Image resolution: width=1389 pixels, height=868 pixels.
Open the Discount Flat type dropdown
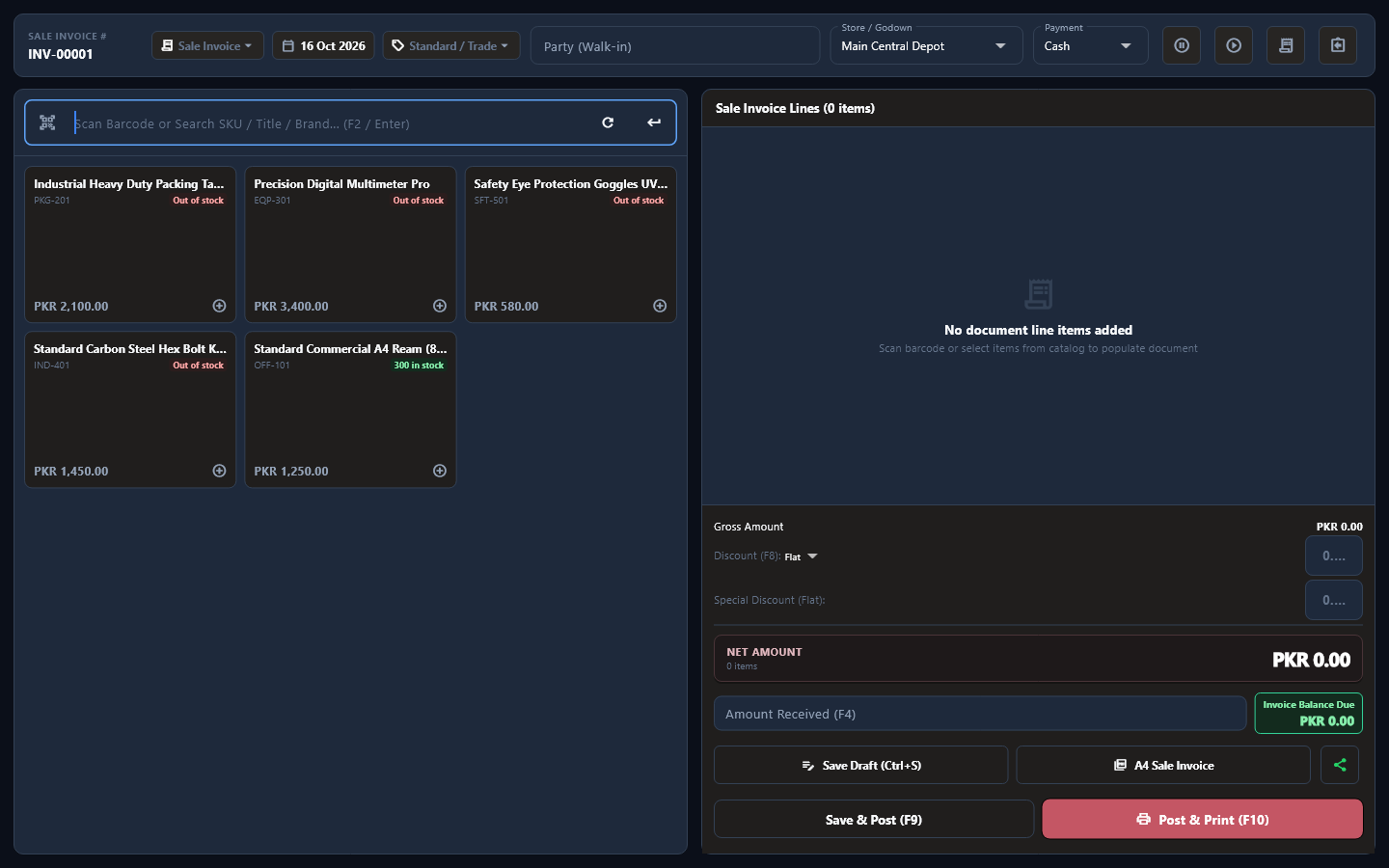(801, 556)
